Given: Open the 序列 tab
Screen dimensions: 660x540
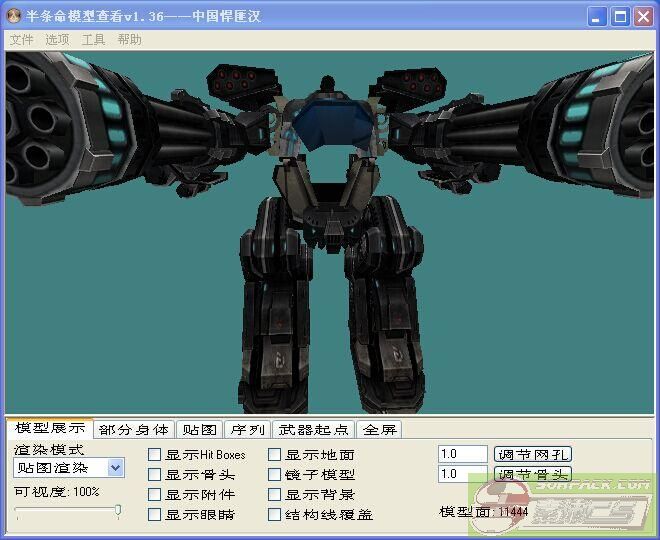Looking at the screenshot, I should click(246, 430).
